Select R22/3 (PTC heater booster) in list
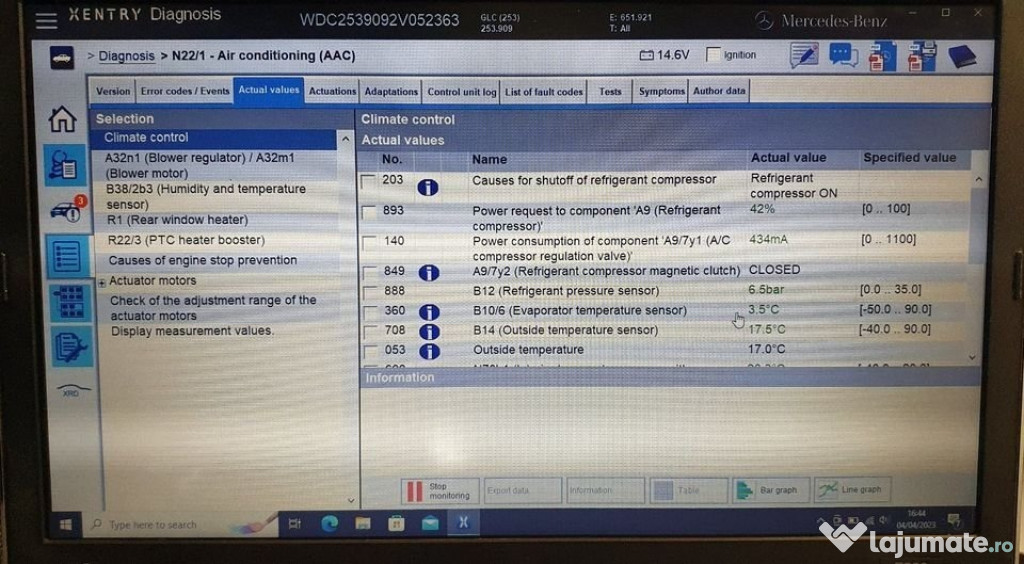Screen dimensions: 1024x564 pos(186,240)
